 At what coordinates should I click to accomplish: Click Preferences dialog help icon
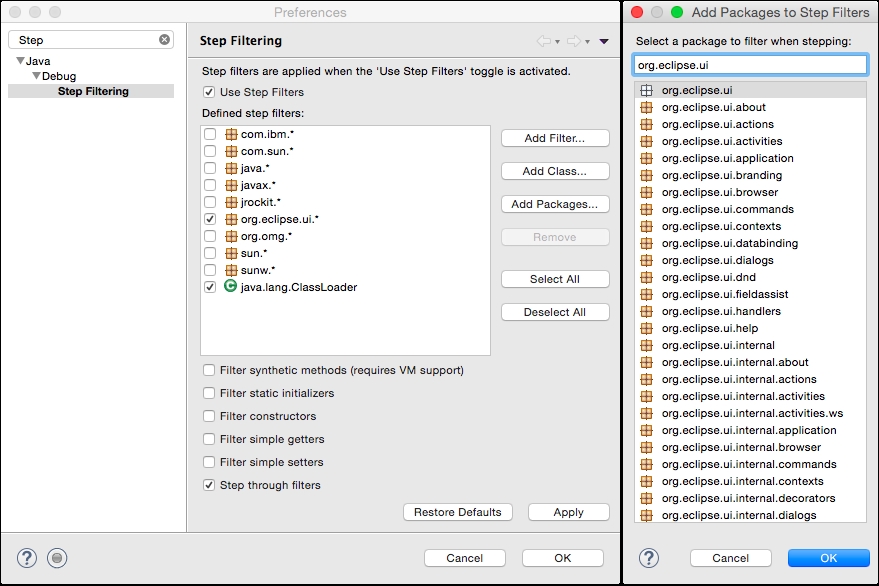(27, 558)
